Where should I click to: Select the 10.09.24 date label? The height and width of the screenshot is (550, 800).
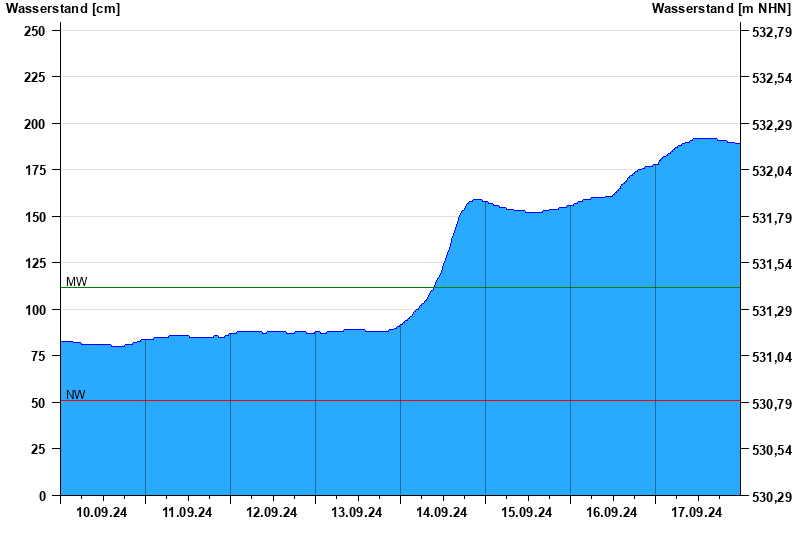point(102,512)
